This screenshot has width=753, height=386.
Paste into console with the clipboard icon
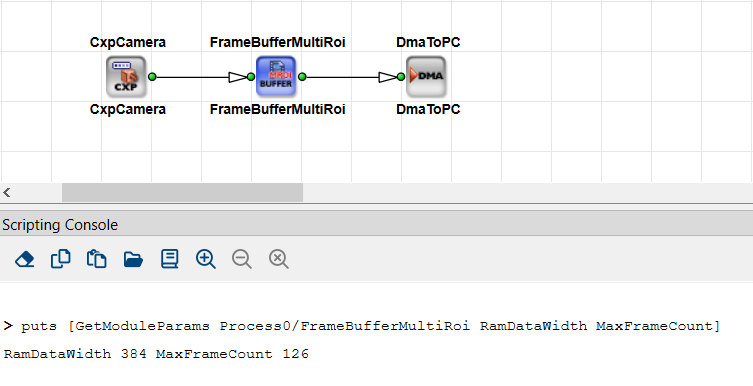[97, 259]
